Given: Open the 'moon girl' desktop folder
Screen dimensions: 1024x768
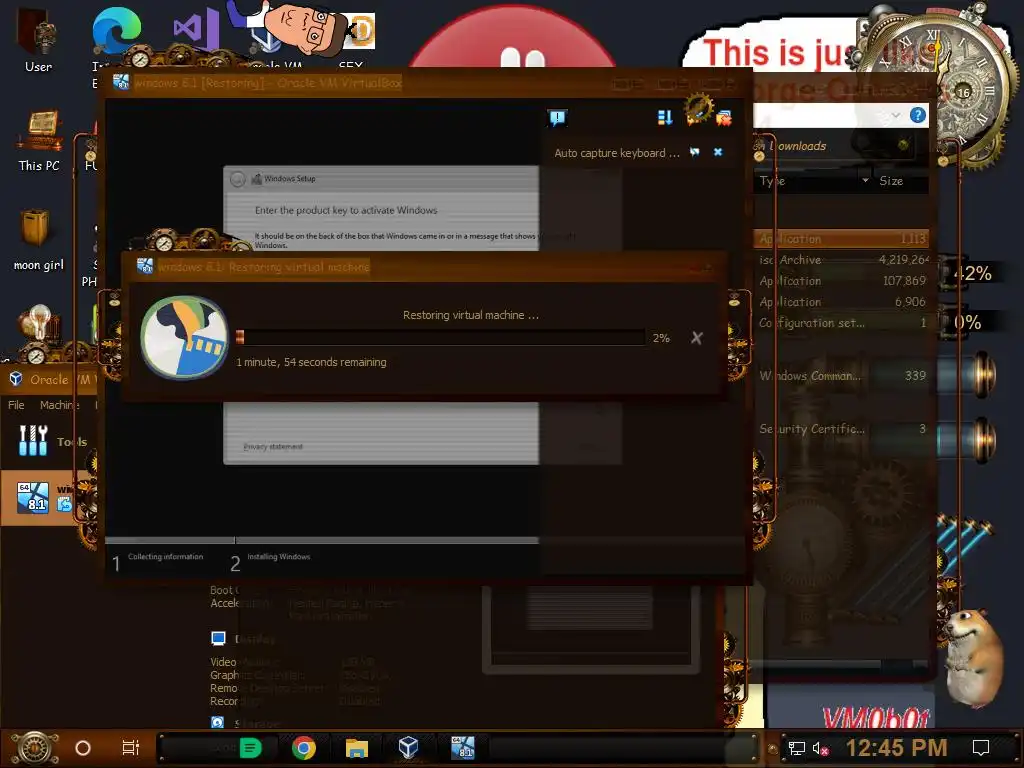Looking at the screenshot, I should (38, 240).
